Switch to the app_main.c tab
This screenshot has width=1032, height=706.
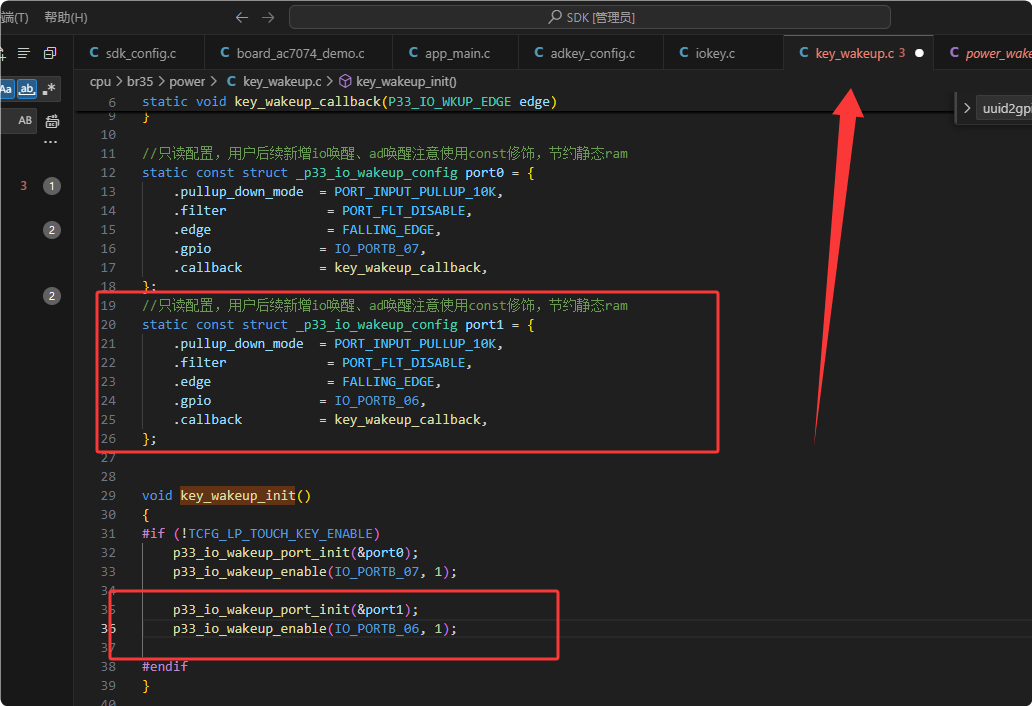[x=455, y=53]
